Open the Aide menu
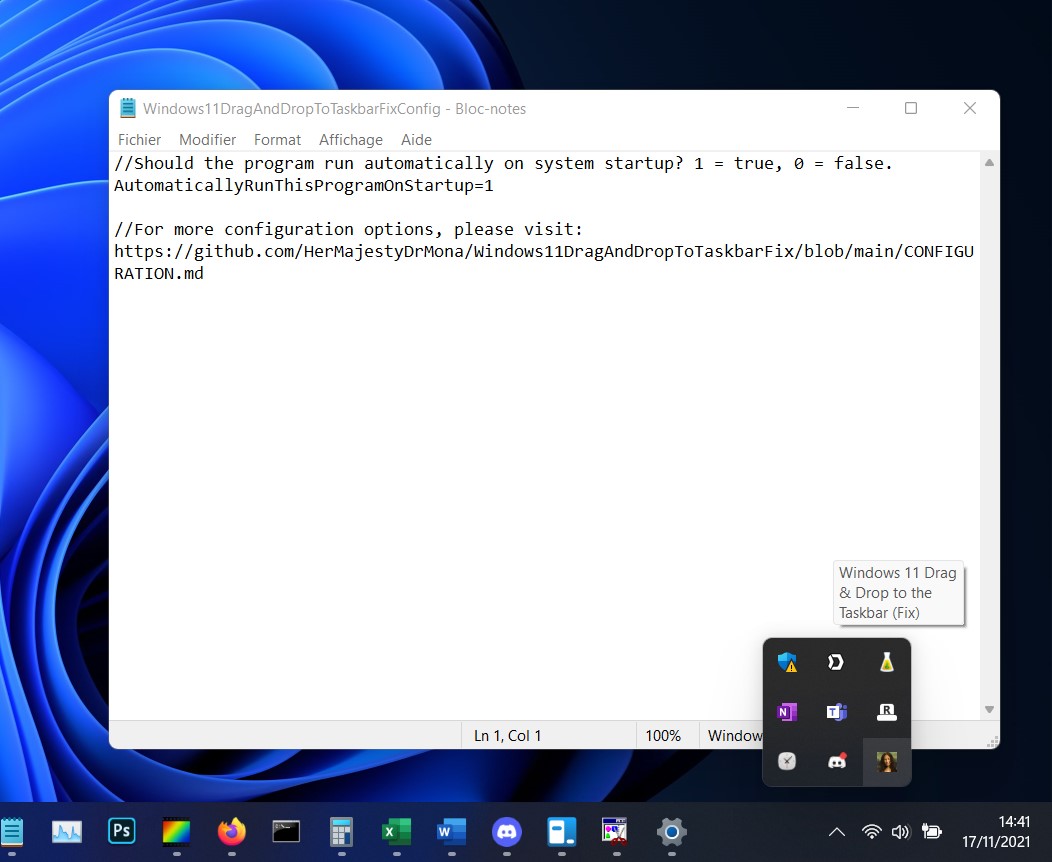Screen dimensions: 1052x862 coord(416,140)
